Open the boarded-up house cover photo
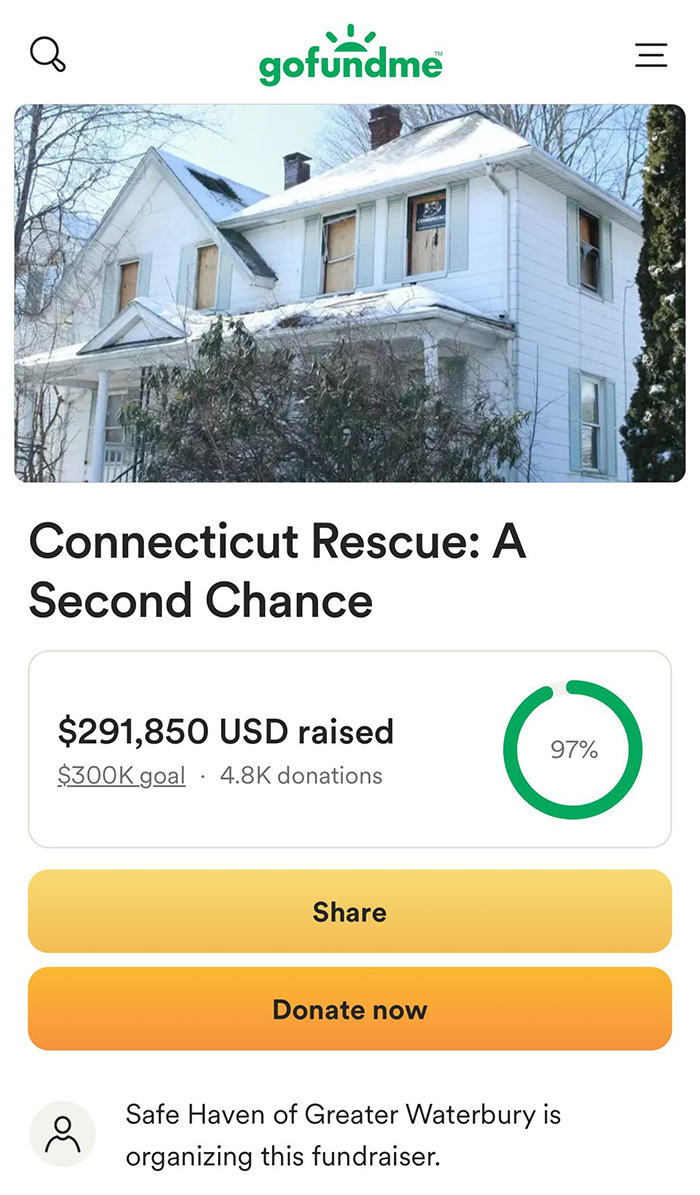 pyautogui.click(x=350, y=290)
